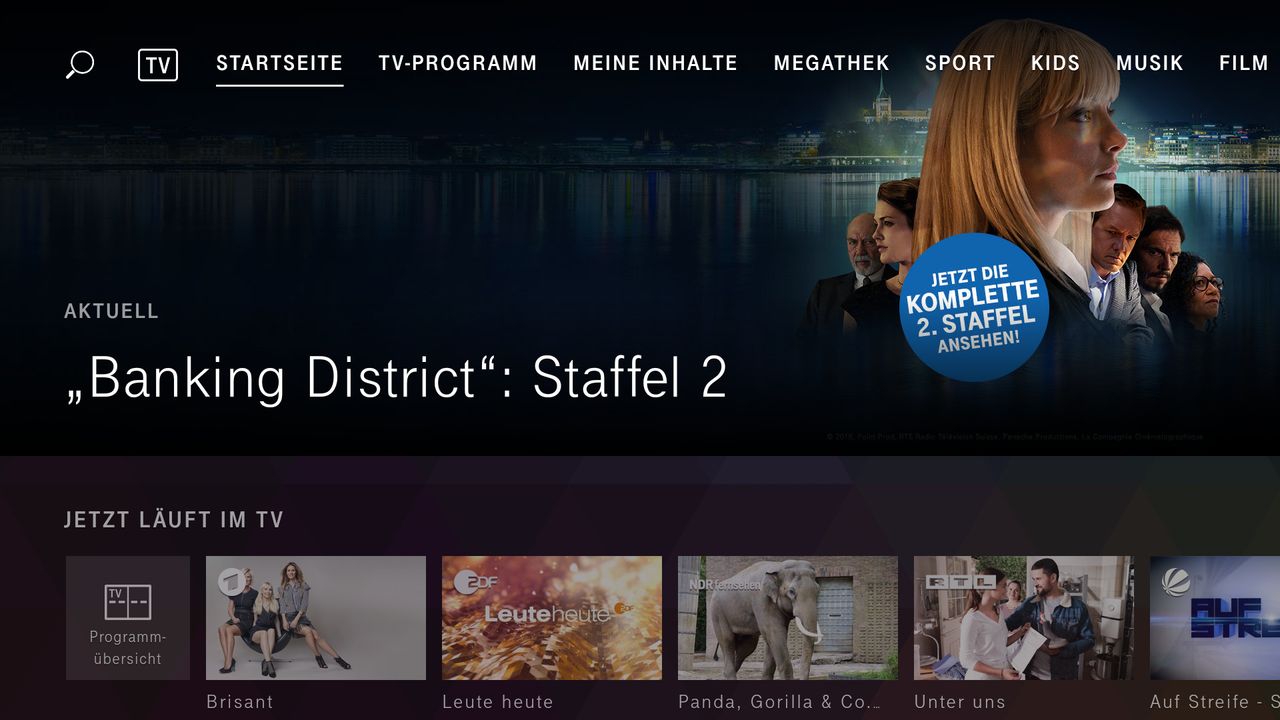Viewport: 1280px width, 720px height.
Task: Open the KIDS section
Action: 1056,64
